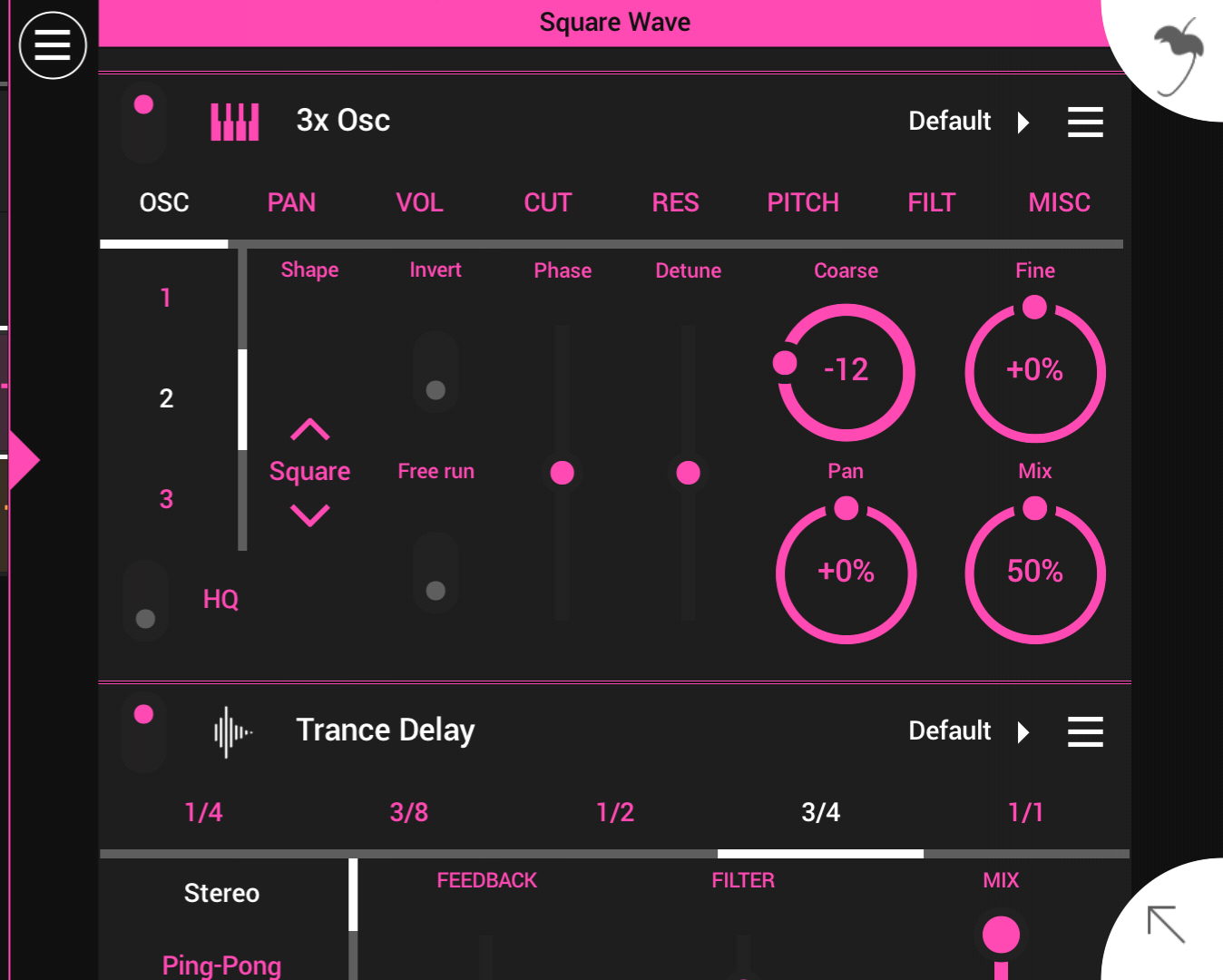Image resolution: width=1223 pixels, height=980 pixels.
Task: Switch to the MISC tab
Action: click(1059, 202)
